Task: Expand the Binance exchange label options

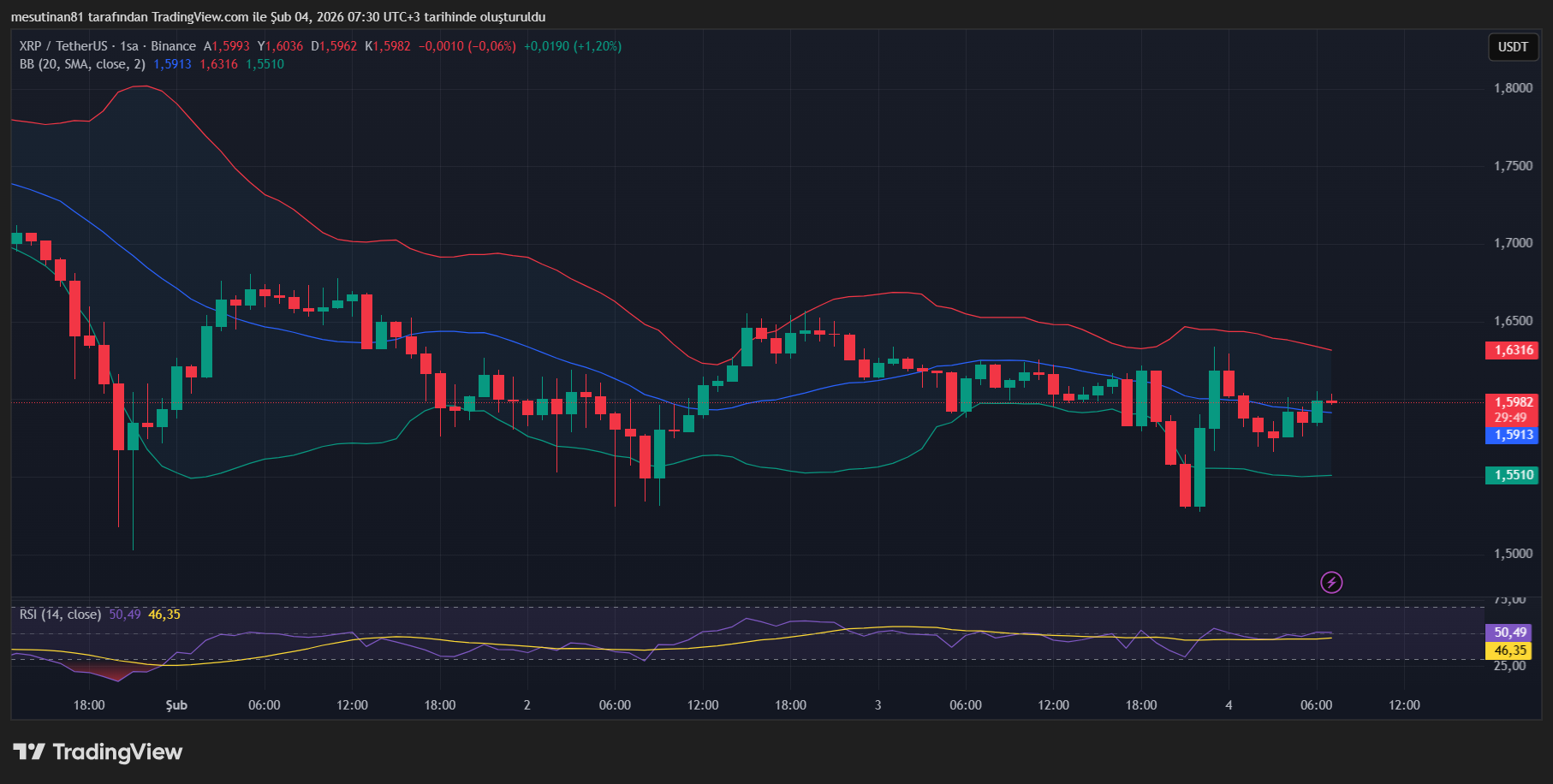Action: click(172, 46)
